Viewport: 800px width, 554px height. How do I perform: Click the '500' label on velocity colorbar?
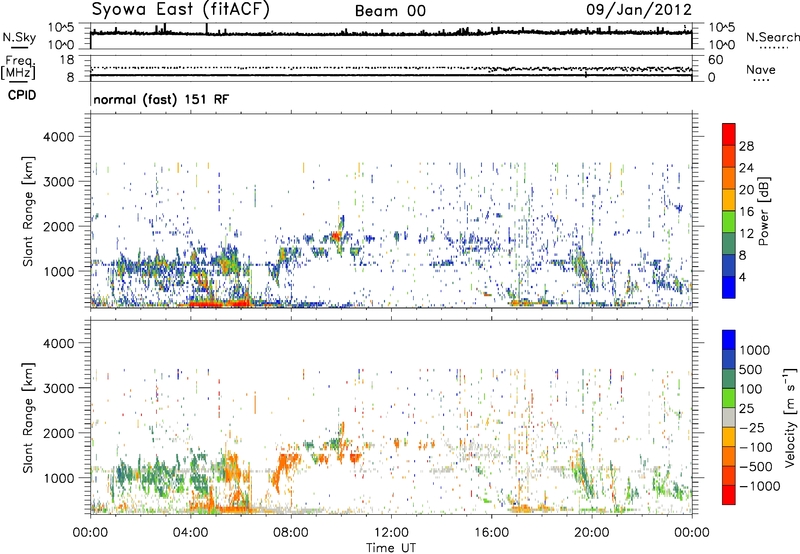751,369
